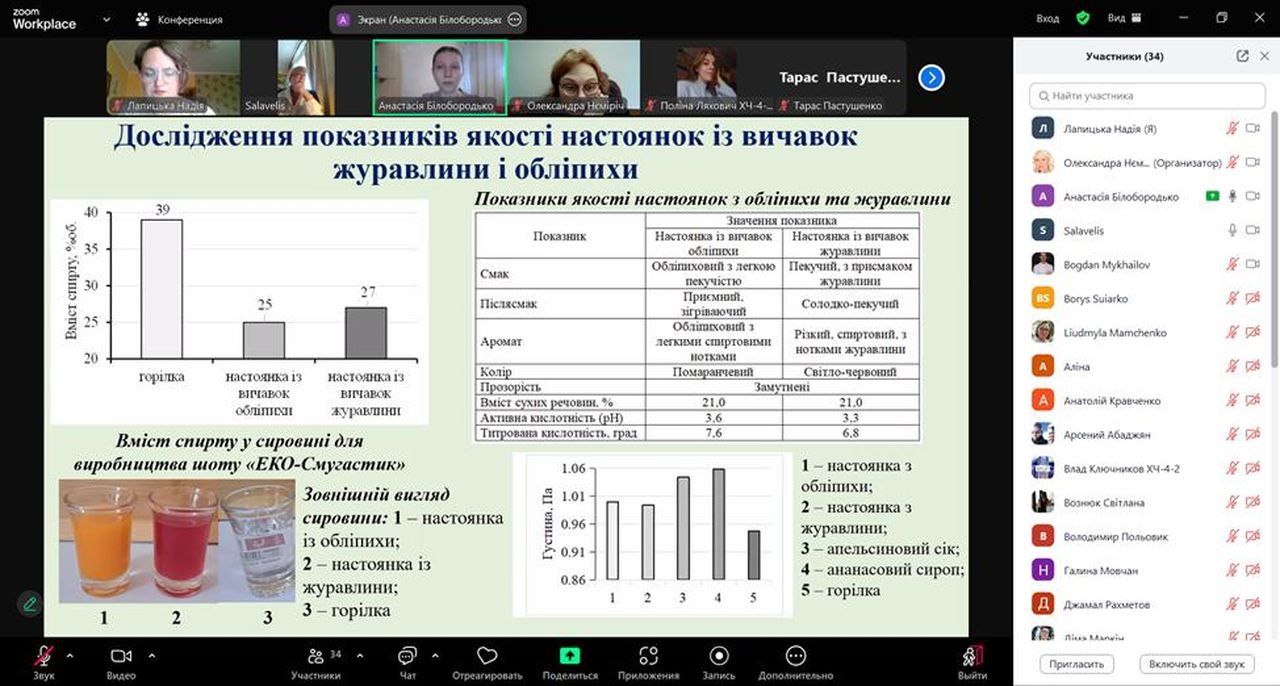
Task: Start camera with Видео button
Action: pyautogui.click(x=121, y=662)
